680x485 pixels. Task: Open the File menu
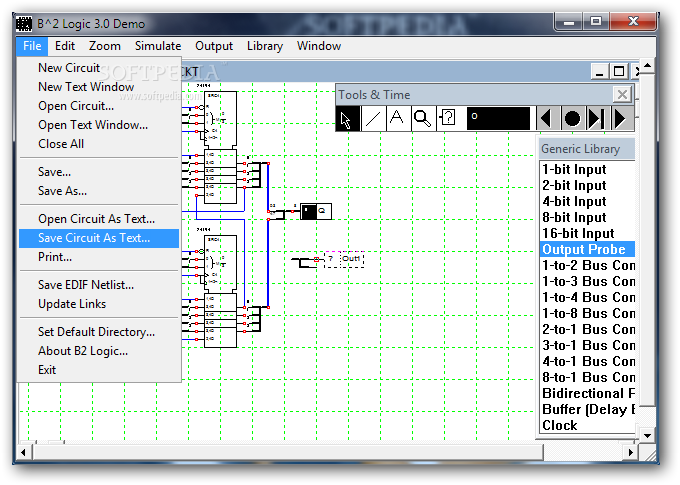click(x=32, y=46)
